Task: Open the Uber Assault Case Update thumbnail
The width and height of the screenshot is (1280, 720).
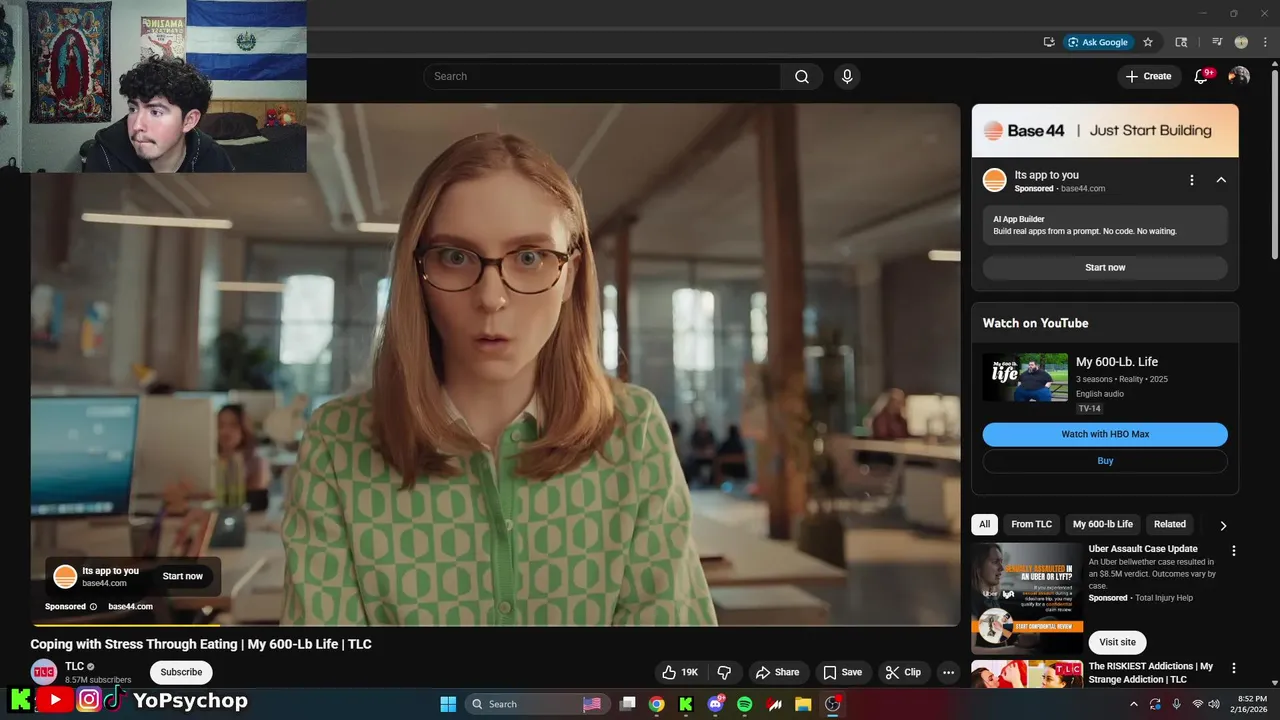Action: pos(1027,599)
